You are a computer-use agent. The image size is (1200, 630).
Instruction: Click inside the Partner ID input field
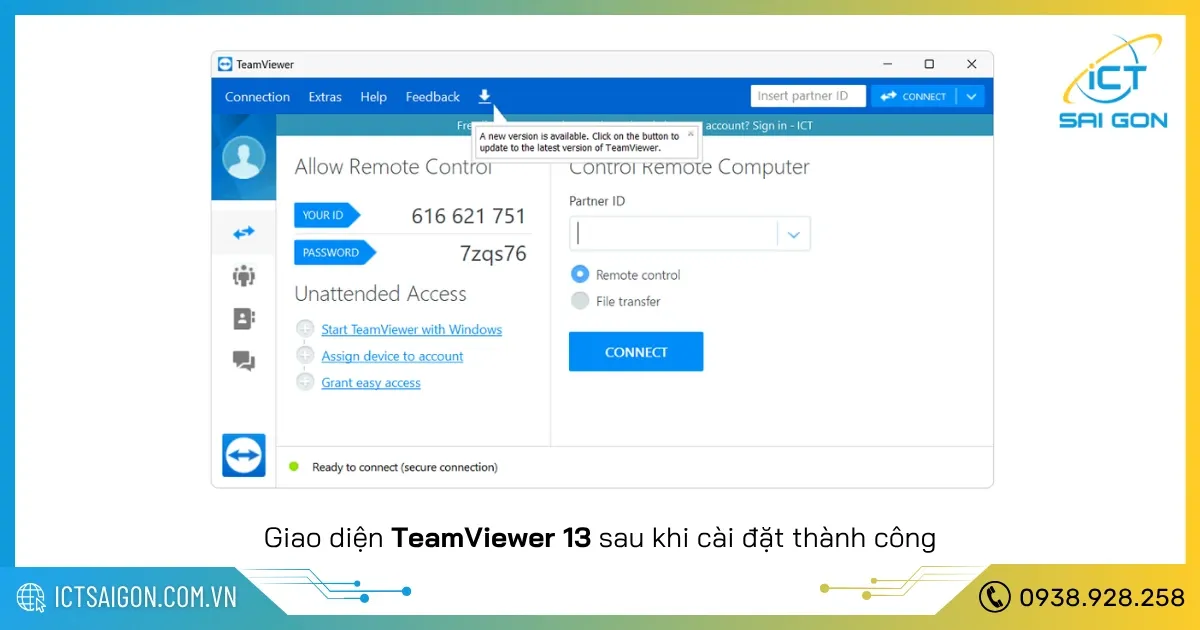670,233
